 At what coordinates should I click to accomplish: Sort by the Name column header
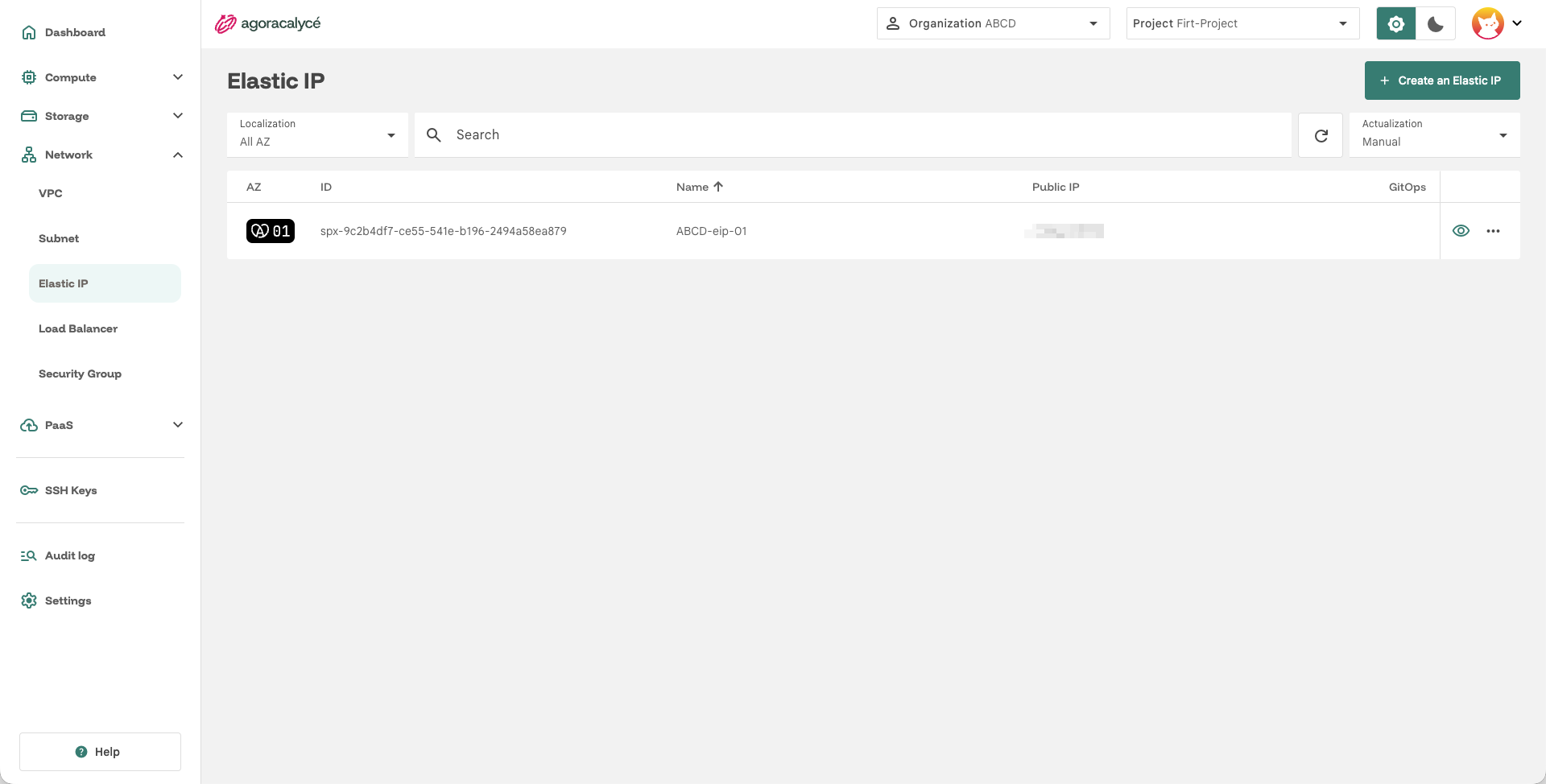(700, 187)
